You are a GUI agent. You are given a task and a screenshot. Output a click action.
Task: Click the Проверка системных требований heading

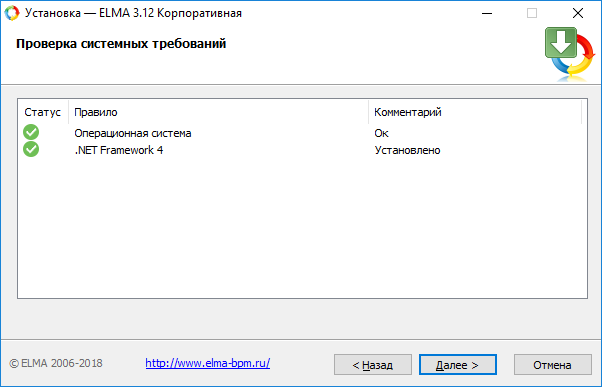(121, 44)
